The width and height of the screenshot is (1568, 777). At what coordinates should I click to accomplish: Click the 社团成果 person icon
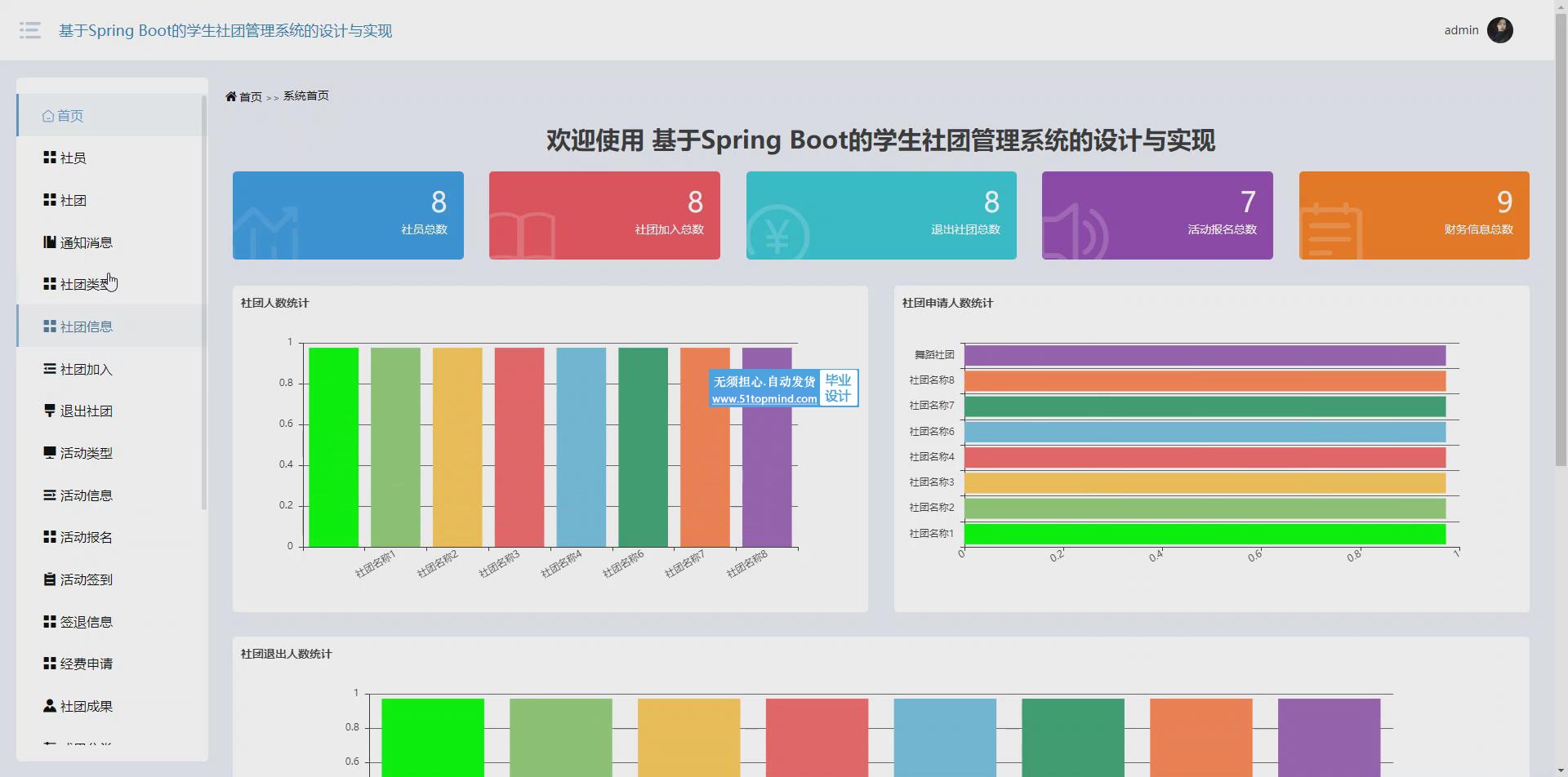click(50, 706)
